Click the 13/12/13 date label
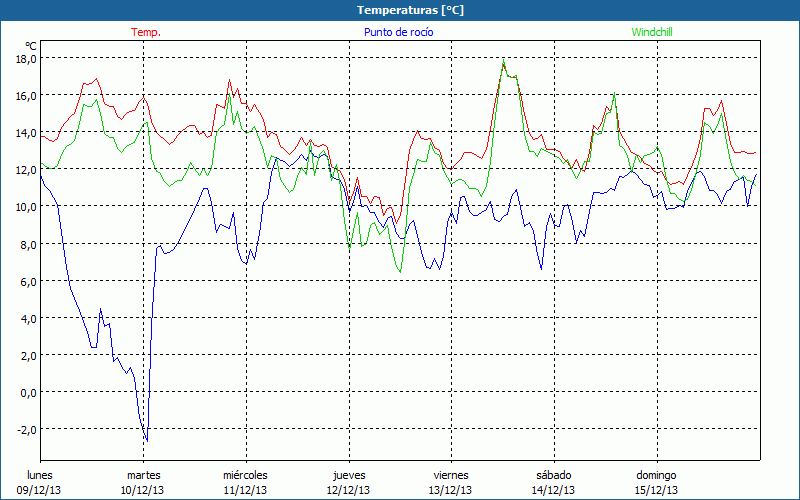The height and width of the screenshot is (500, 800). tap(451, 490)
